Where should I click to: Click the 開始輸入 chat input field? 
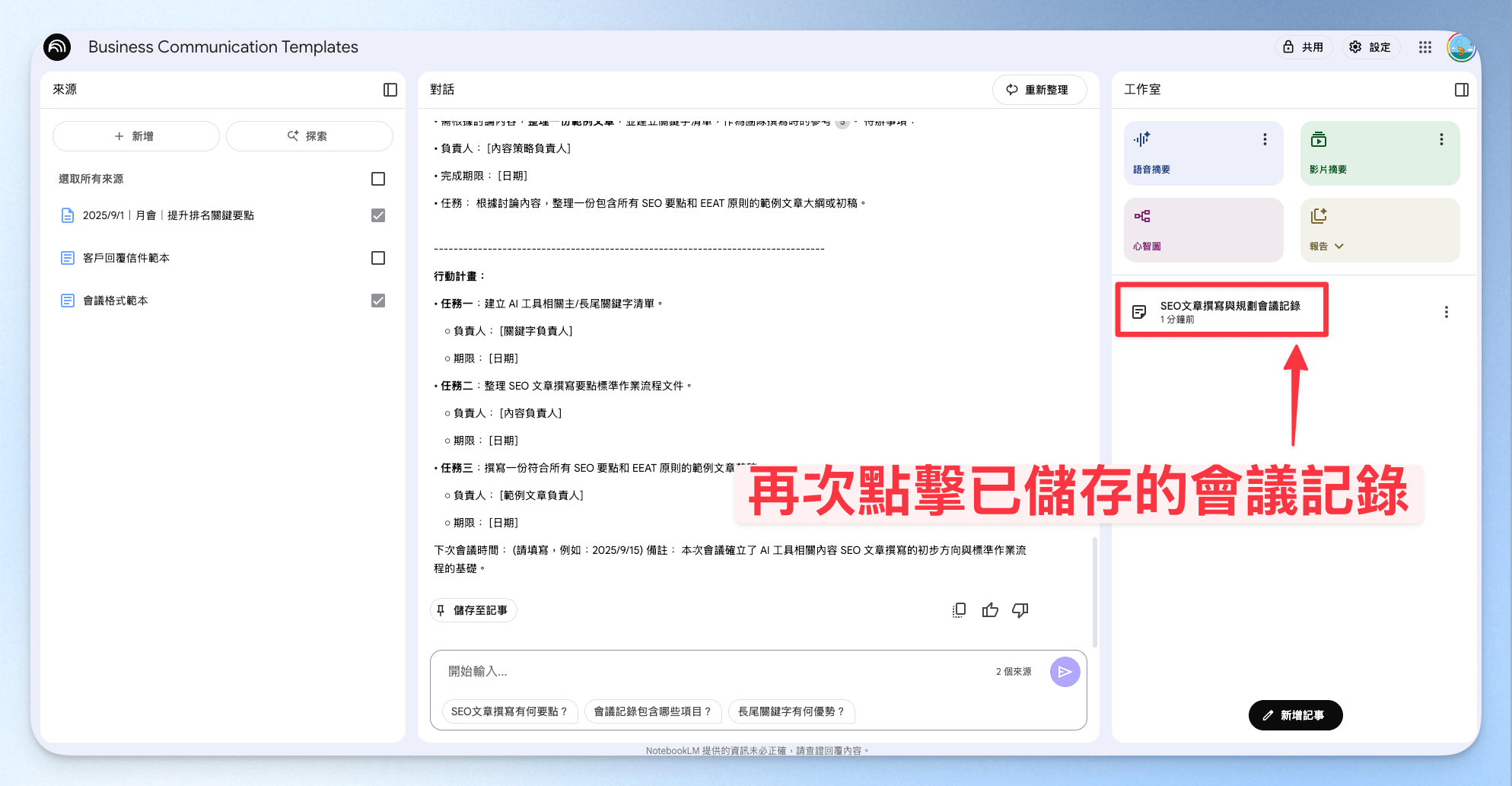715,672
